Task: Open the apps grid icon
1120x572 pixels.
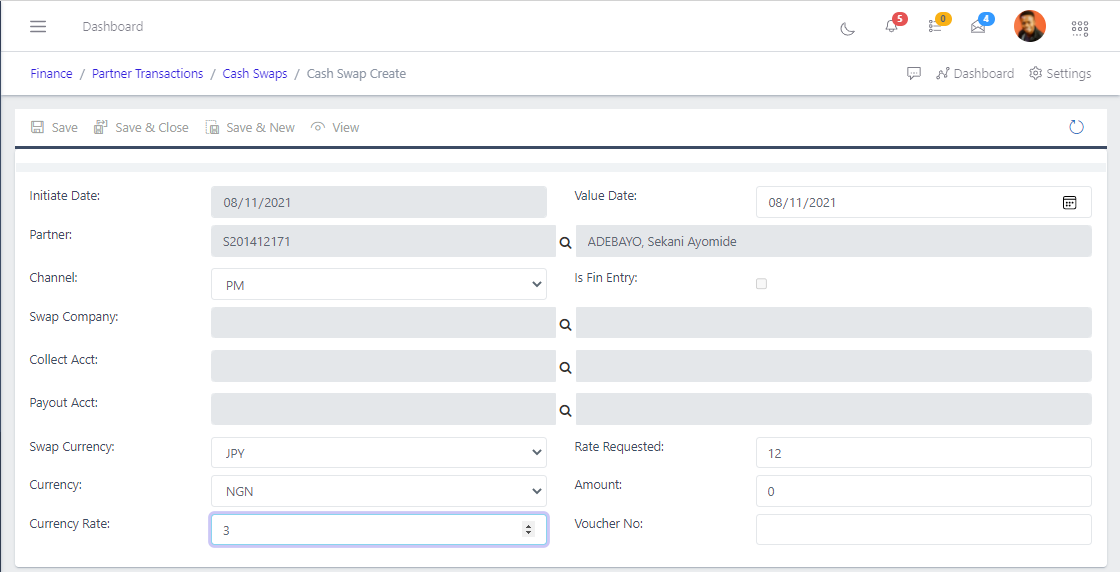Action: coord(1080,27)
